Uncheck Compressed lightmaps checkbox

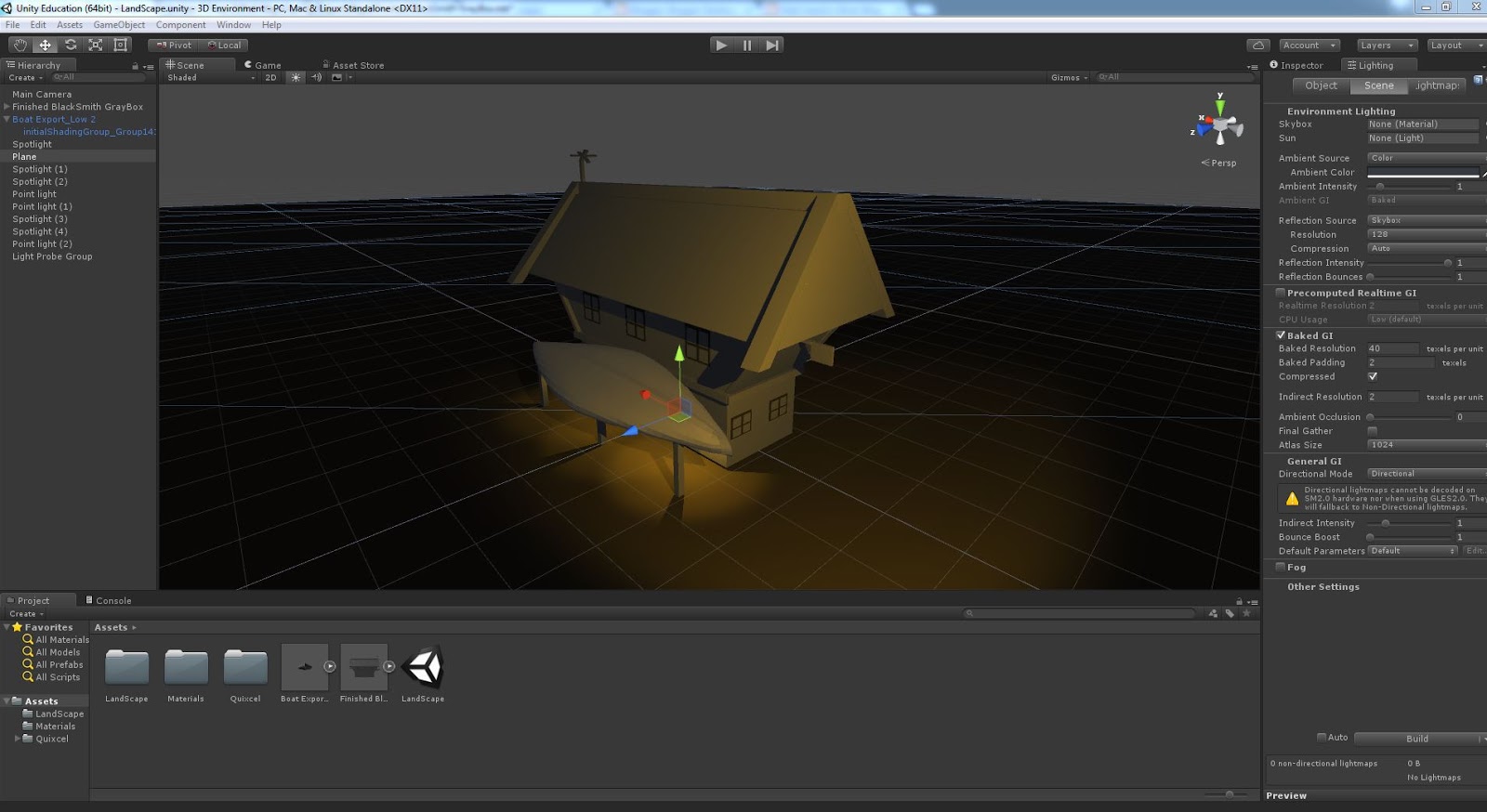pyautogui.click(x=1373, y=376)
